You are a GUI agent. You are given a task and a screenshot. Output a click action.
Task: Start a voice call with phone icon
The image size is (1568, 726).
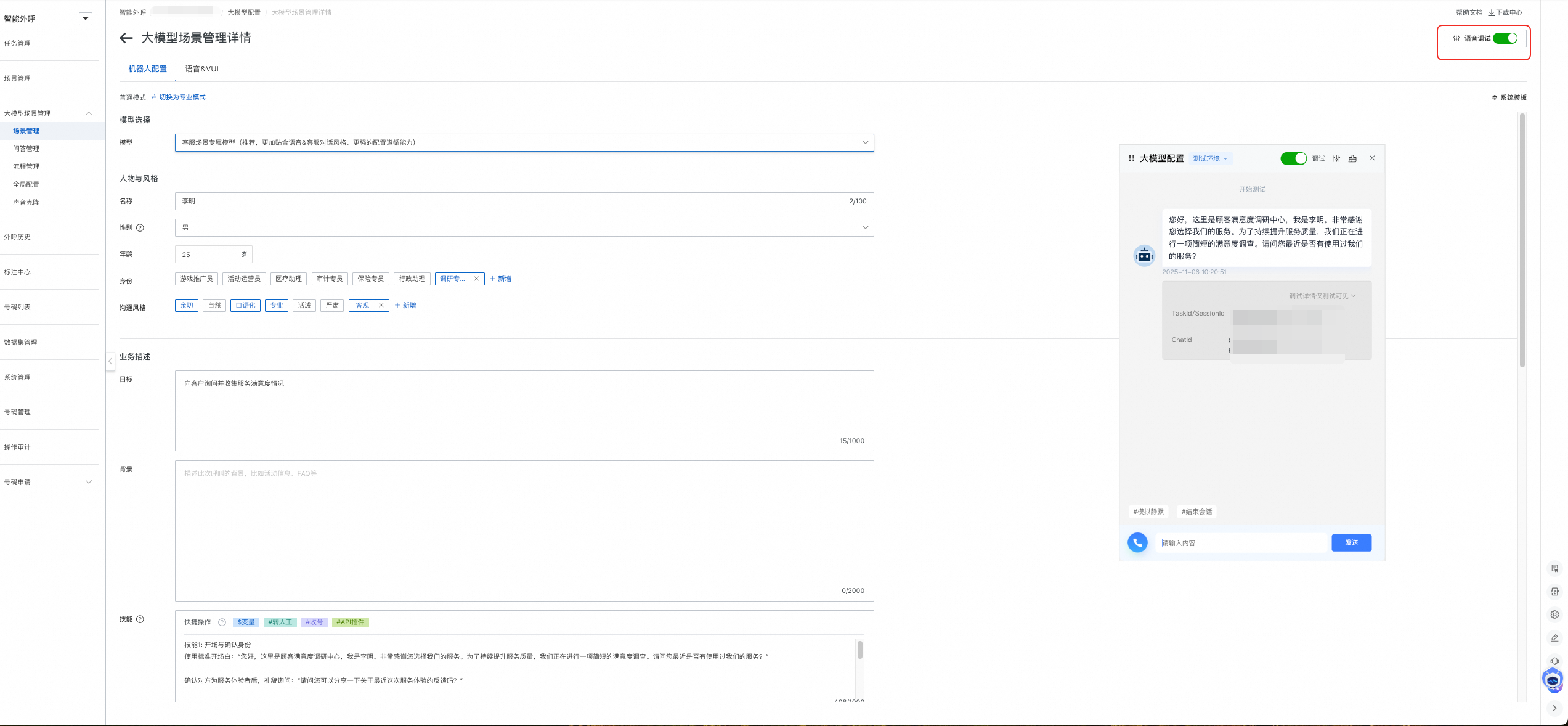click(x=1137, y=542)
